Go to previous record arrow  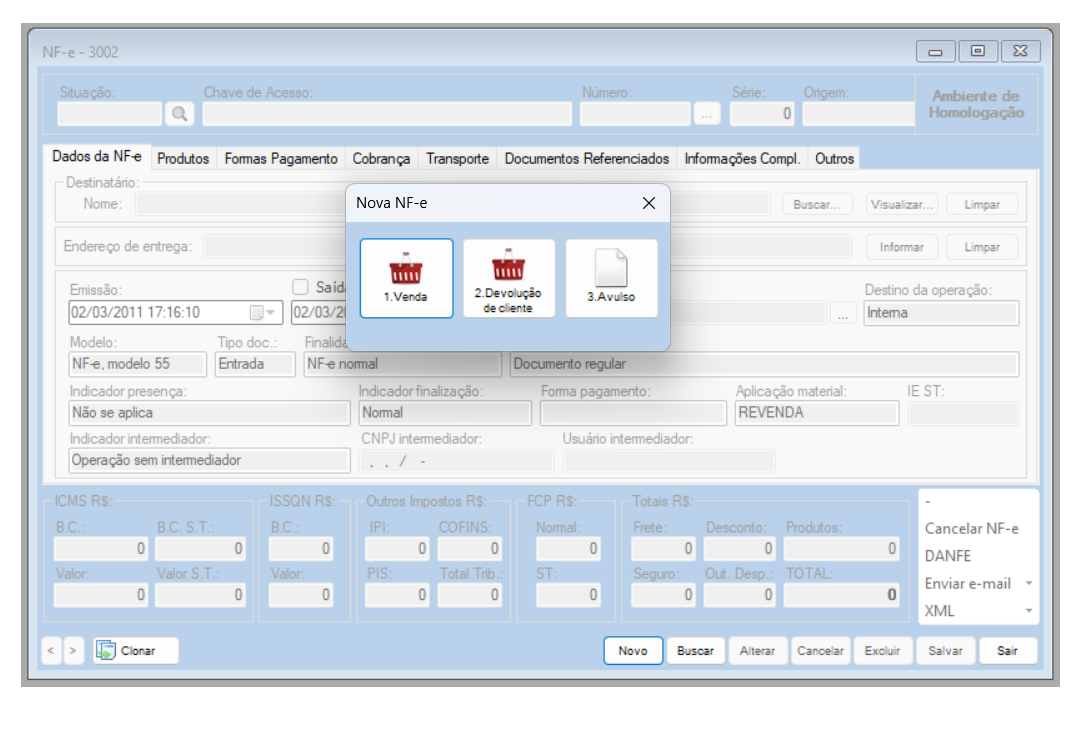[52, 650]
